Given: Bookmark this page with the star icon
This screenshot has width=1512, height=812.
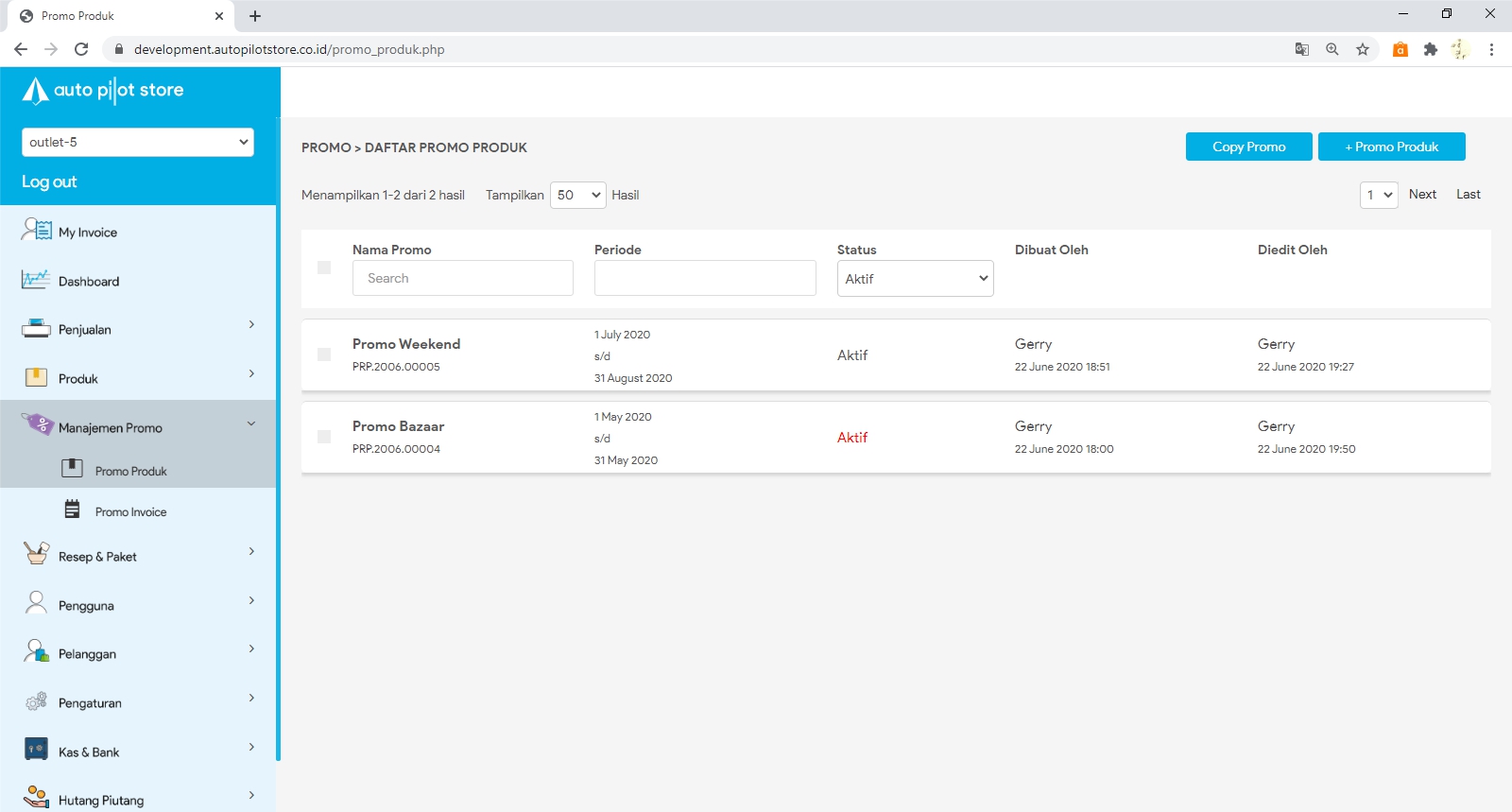Looking at the screenshot, I should [1362, 49].
